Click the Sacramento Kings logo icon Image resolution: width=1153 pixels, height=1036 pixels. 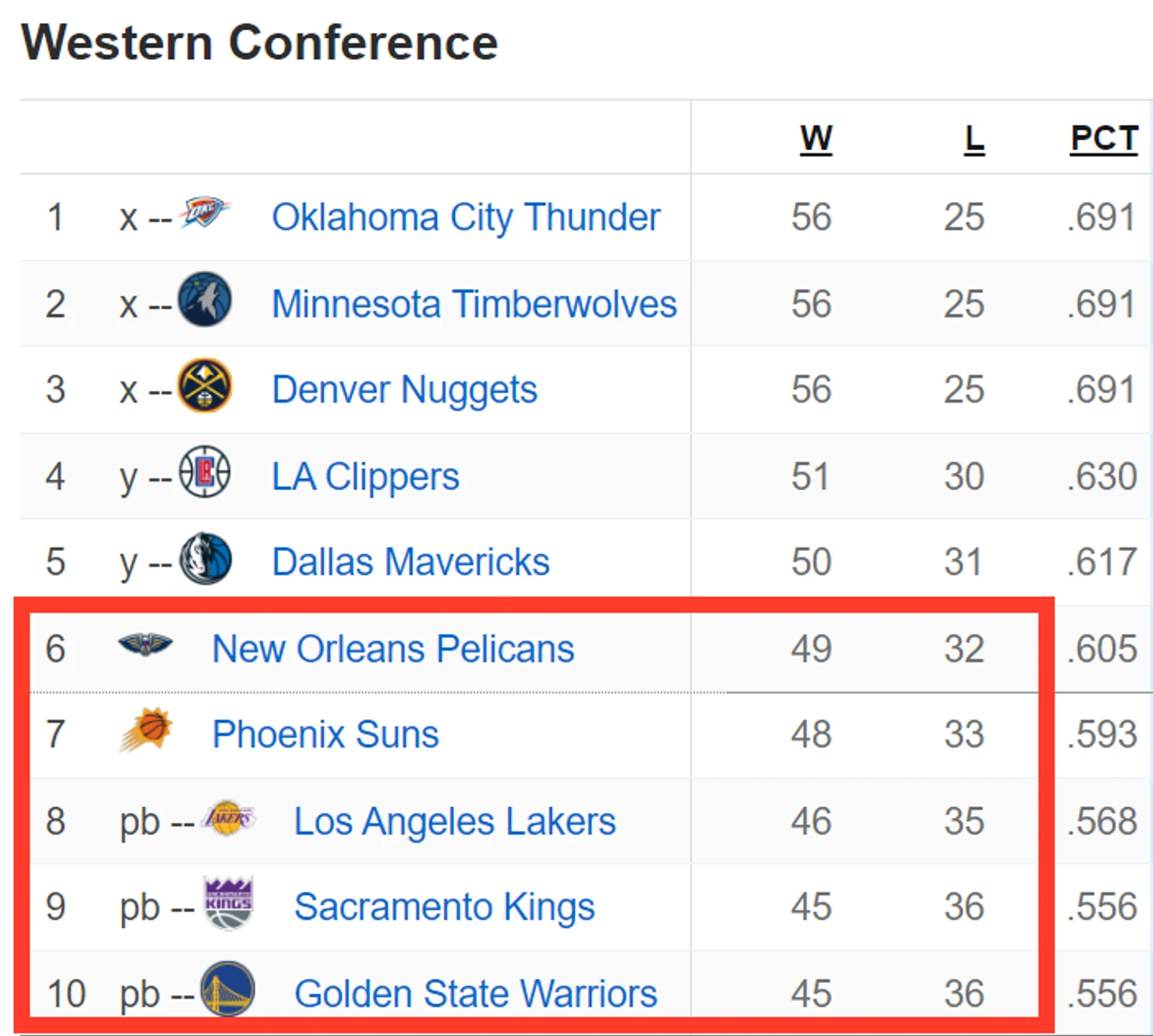[x=228, y=903]
